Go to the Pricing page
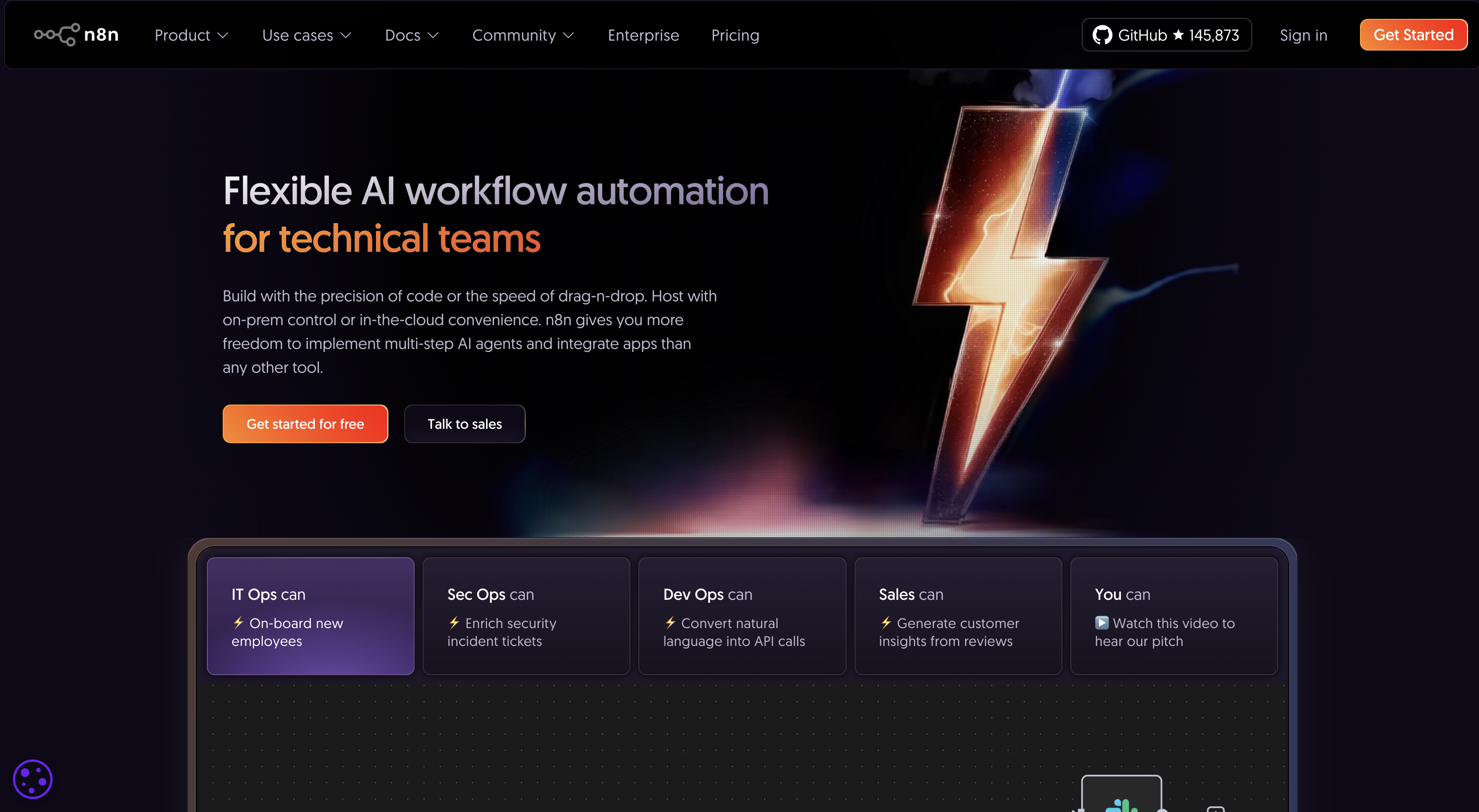The width and height of the screenshot is (1479, 812). [735, 36]
